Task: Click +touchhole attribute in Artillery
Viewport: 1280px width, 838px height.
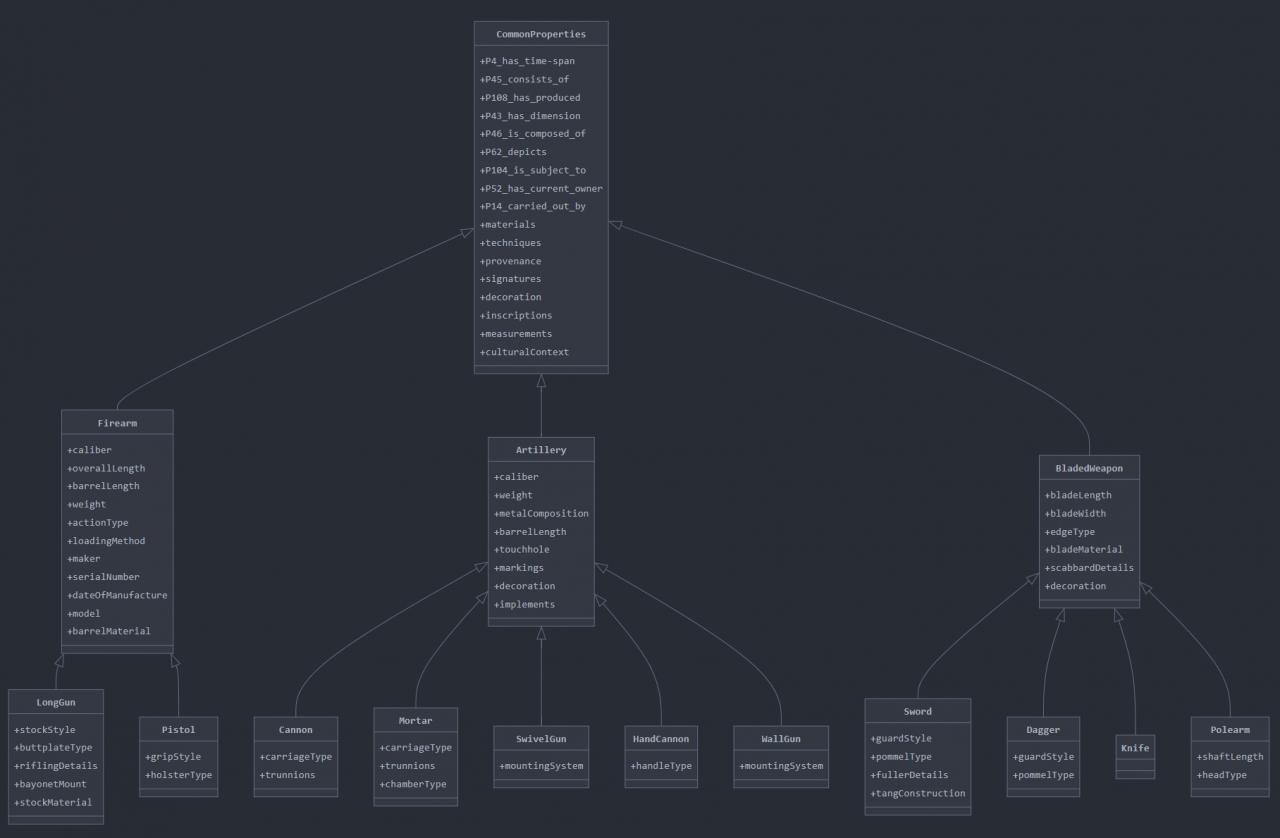Action: point(521,550)
